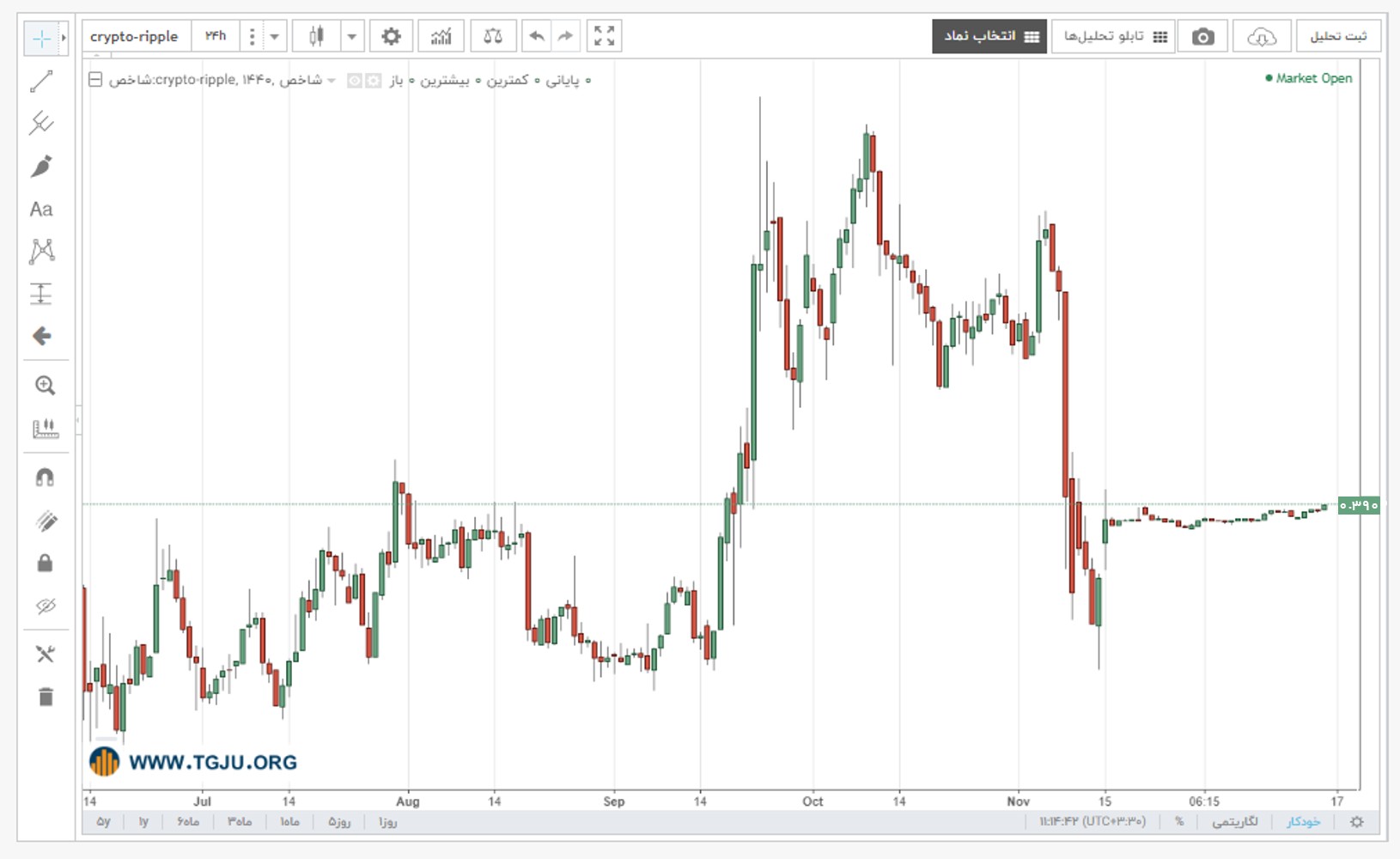Open chart settings gear in top toolbar

[391, 36]
